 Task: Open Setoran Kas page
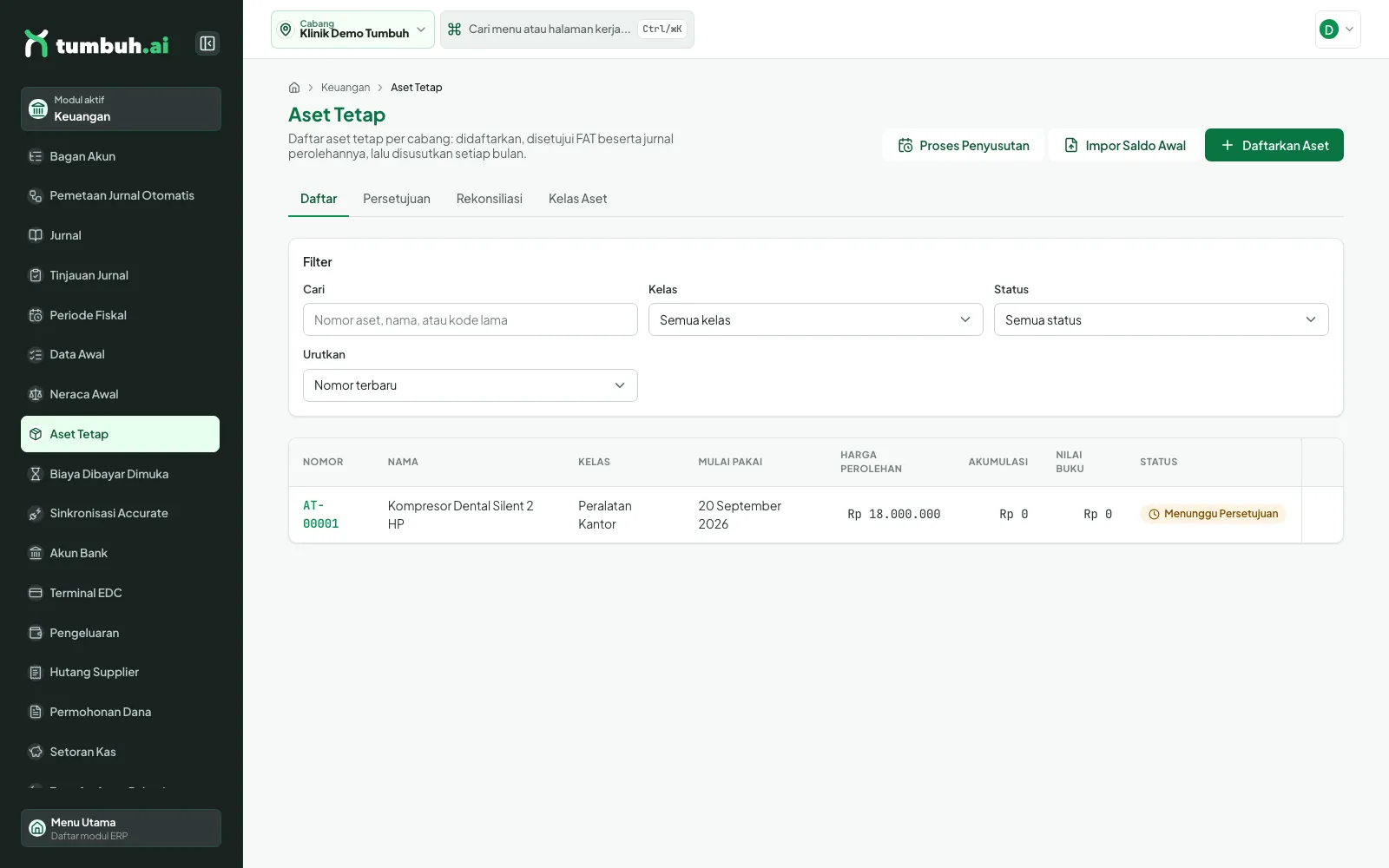click(x=120, y=752)
